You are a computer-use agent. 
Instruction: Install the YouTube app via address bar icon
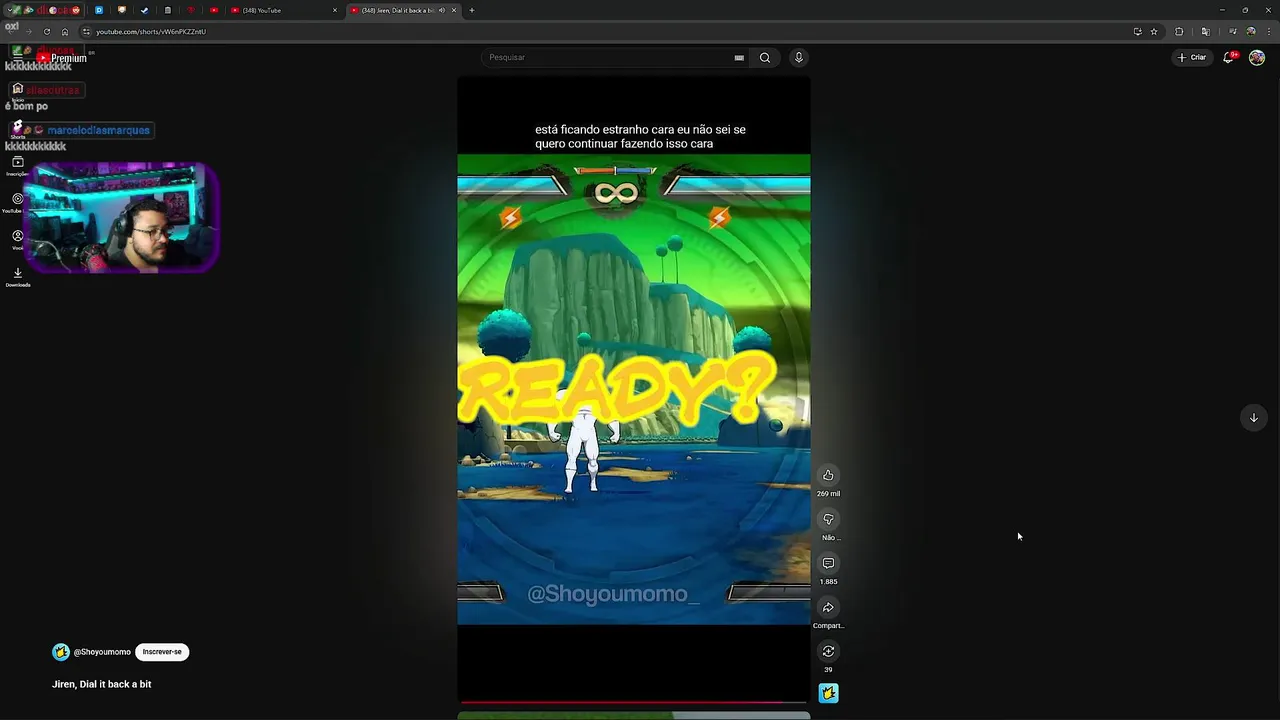(1138, 31)
